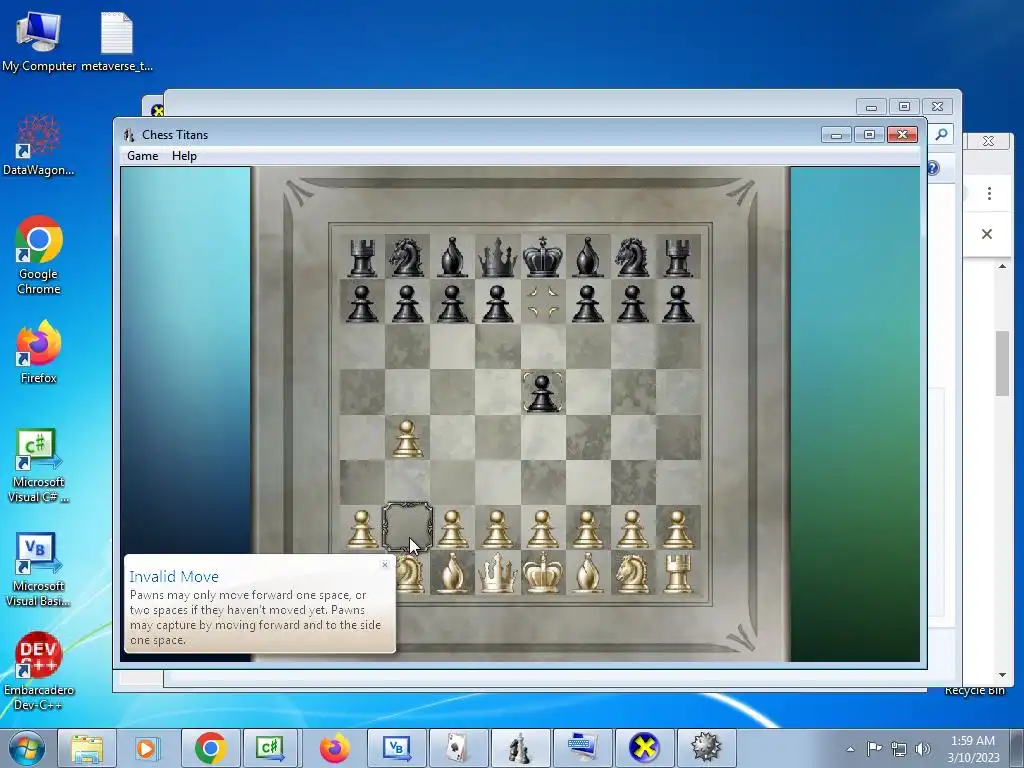Screen dimensions: 1024x768
Task: Open the Solitaire cards taskbar button
Action: (458, 748)
